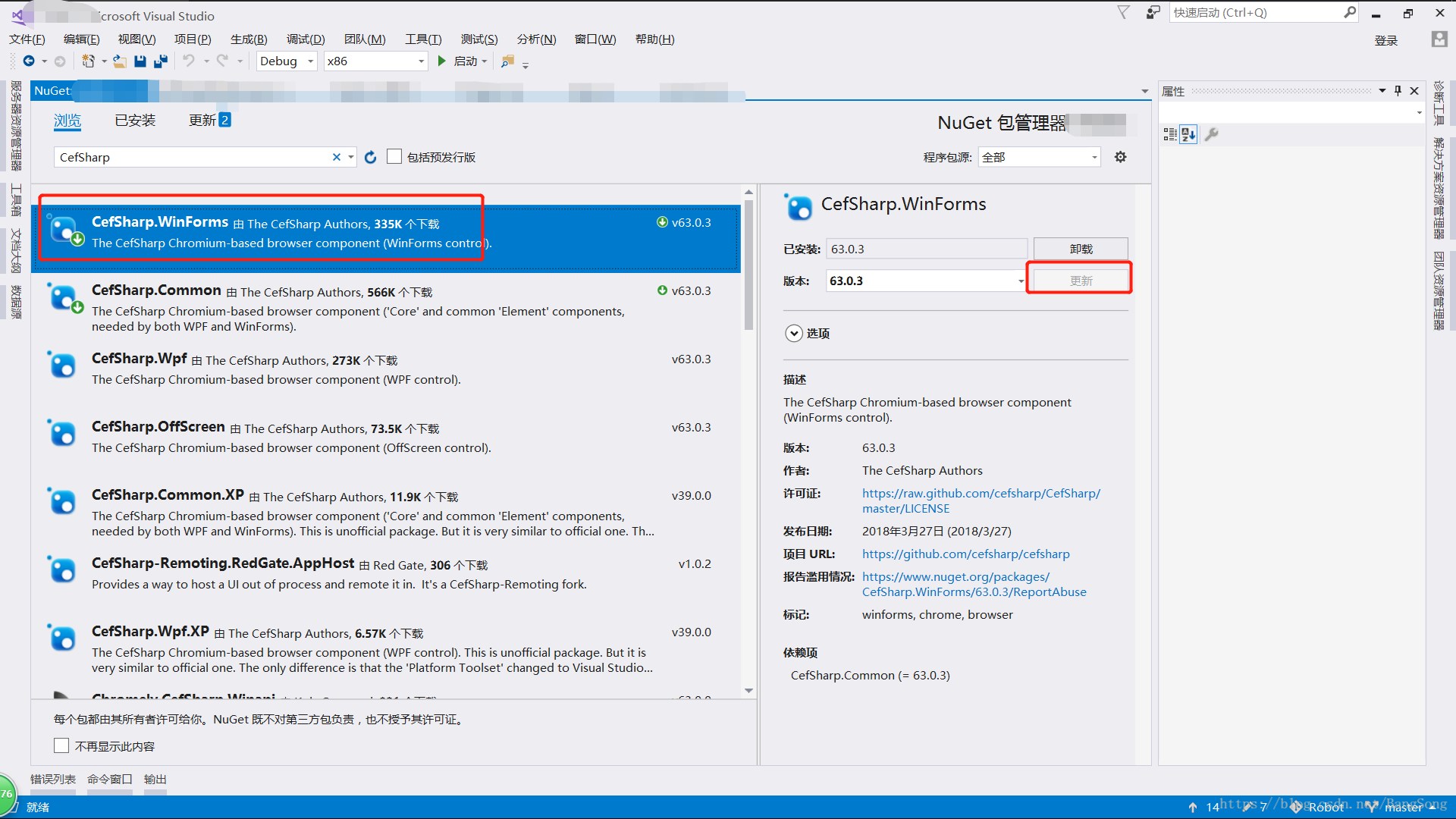Viewport: 1456px width, 819px height.
Task: Click the Save icon in toolbar
Action: [140, 61]
